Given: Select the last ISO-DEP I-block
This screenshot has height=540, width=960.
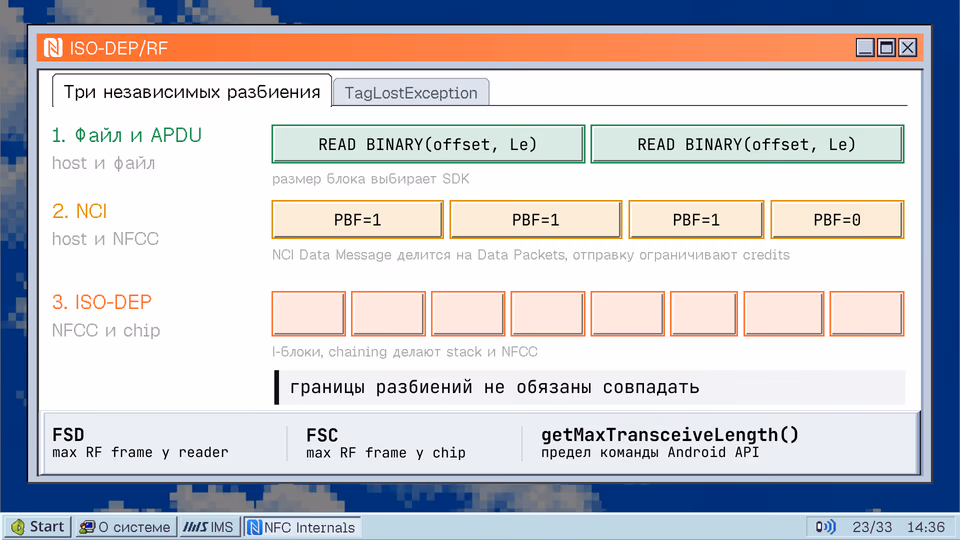Looking at the screenshot, I should 866,314.
